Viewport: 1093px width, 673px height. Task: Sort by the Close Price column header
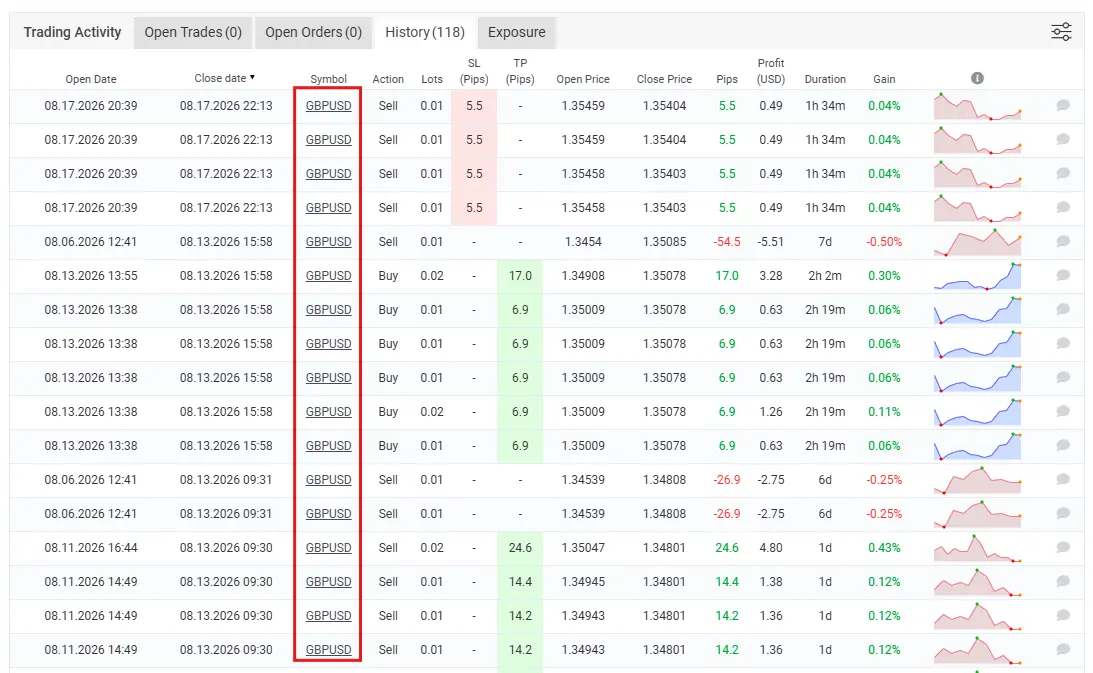click(x=664, y=79)
